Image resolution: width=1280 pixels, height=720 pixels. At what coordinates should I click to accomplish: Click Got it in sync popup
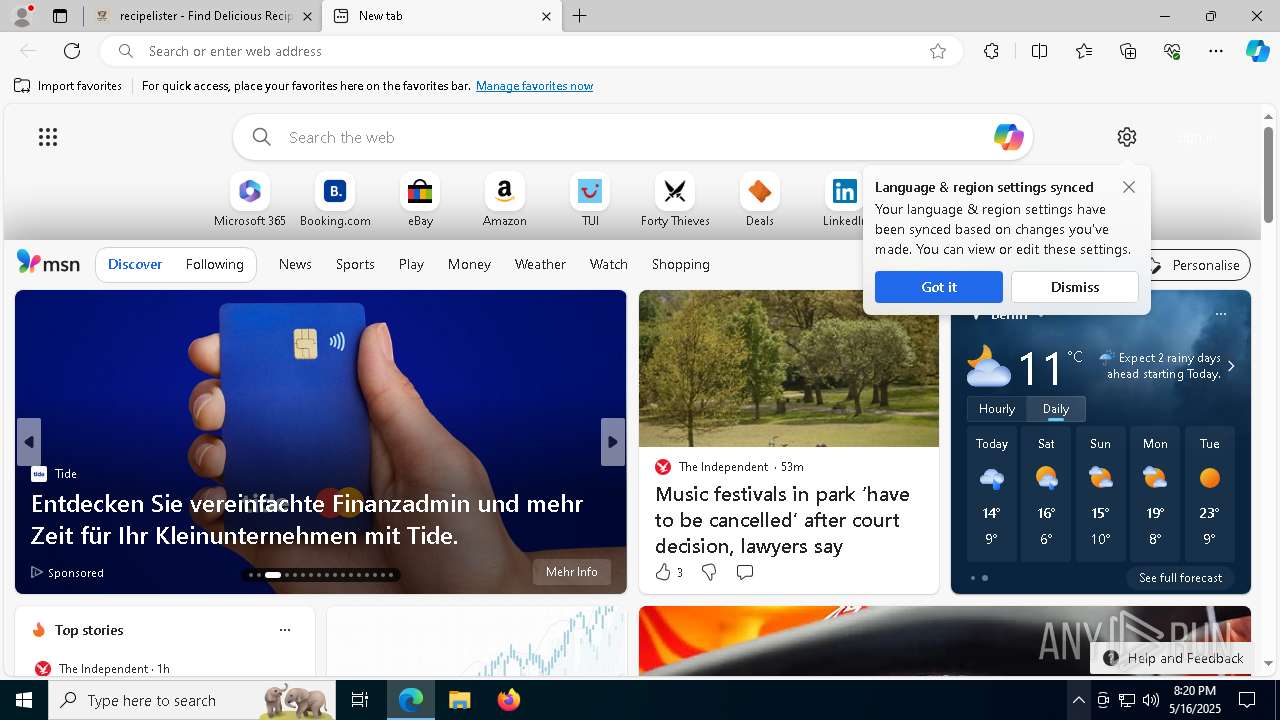pyautogui.click(x=938, y=287)
